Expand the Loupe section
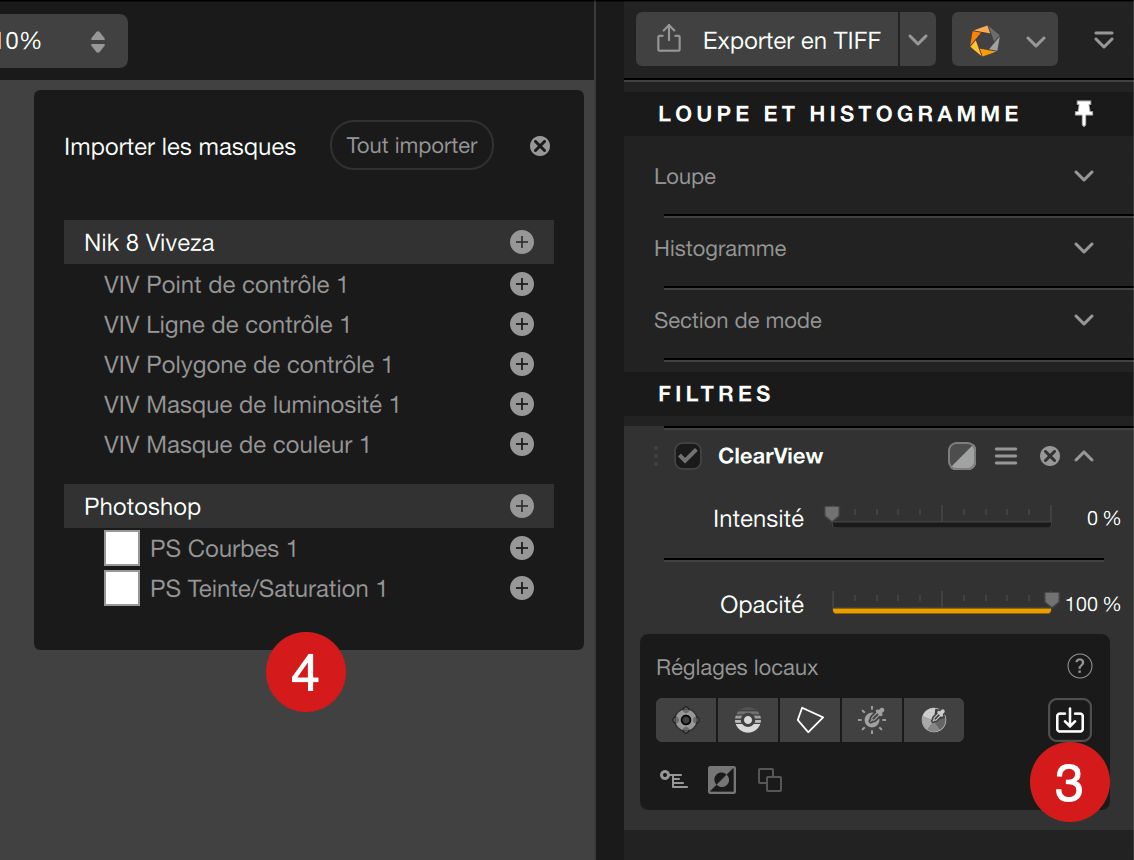 1083,176
